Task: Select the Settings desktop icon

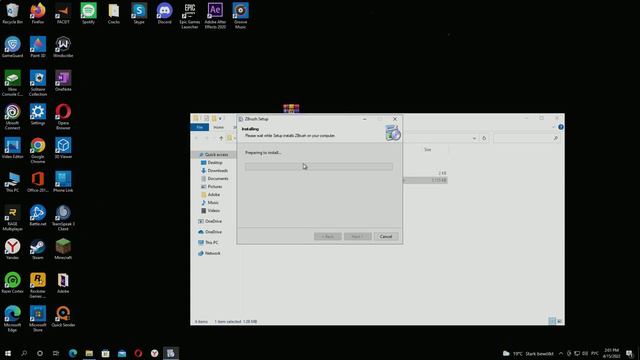Action: (x=38, y=114)
